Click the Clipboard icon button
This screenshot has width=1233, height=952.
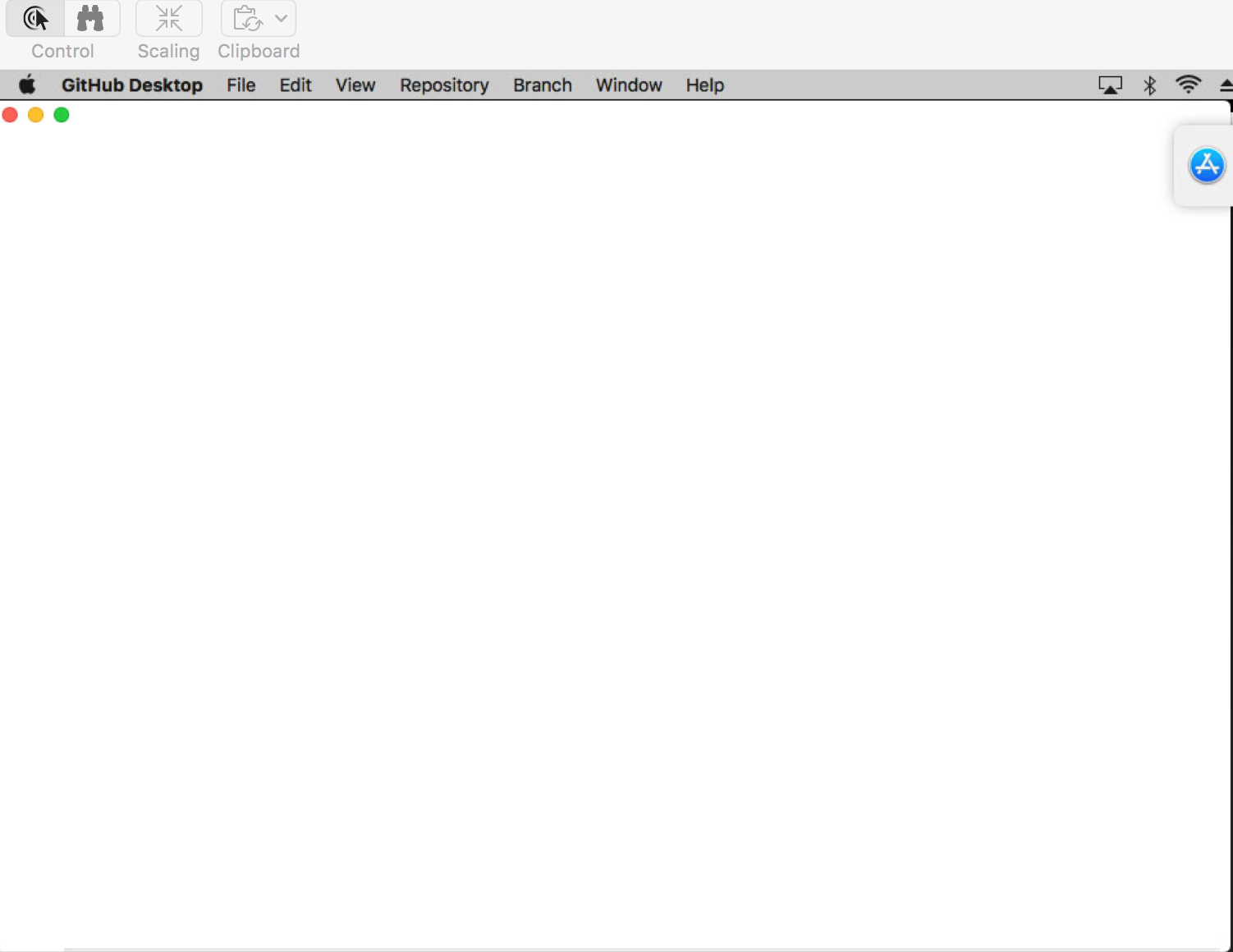tap(247, 18)
